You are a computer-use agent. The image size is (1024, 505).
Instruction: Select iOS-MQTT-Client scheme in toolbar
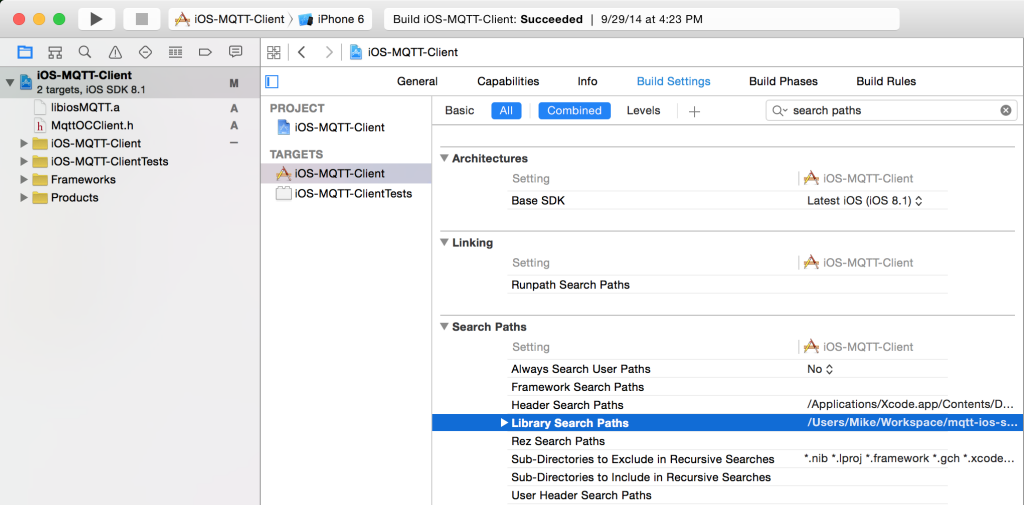pyautogui.click(x=230, y=19)
